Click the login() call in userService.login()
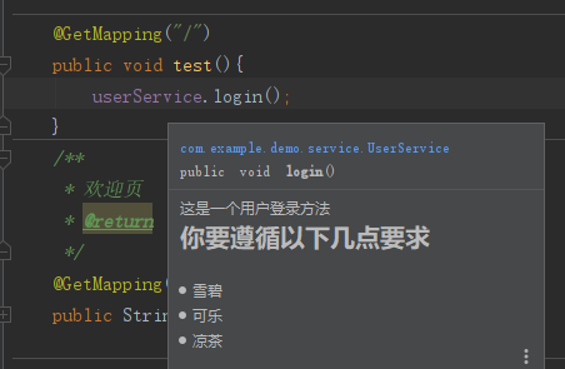This screenshot has height=369, width=565. point(247,97)
